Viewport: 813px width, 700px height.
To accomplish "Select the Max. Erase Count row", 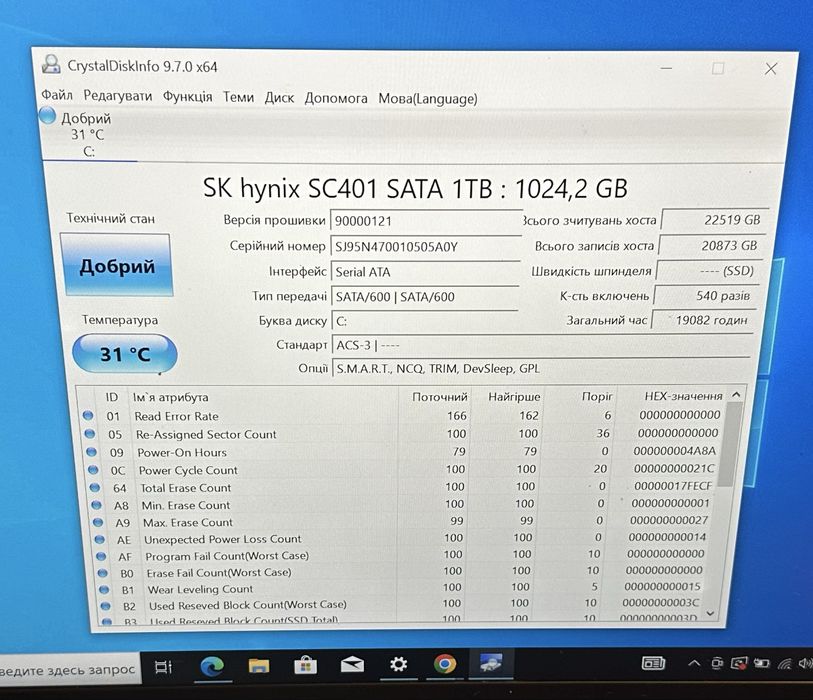I will [403, 521].
